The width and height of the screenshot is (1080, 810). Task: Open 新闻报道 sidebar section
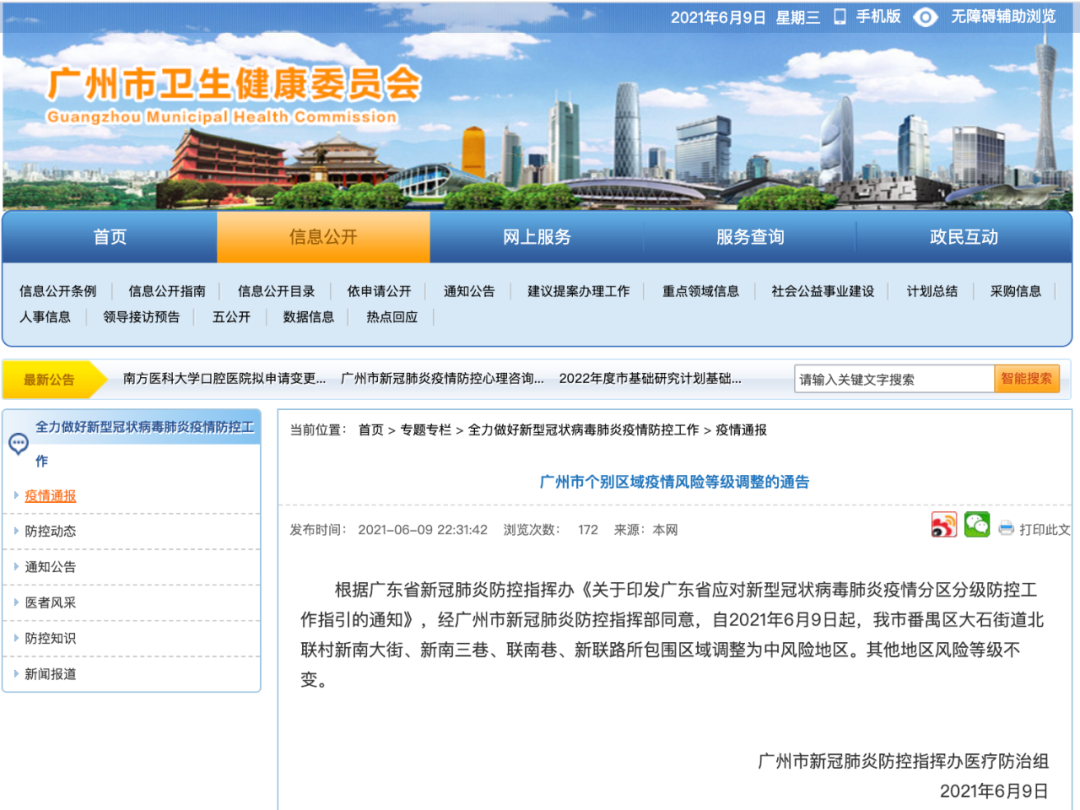click(51, 674)
